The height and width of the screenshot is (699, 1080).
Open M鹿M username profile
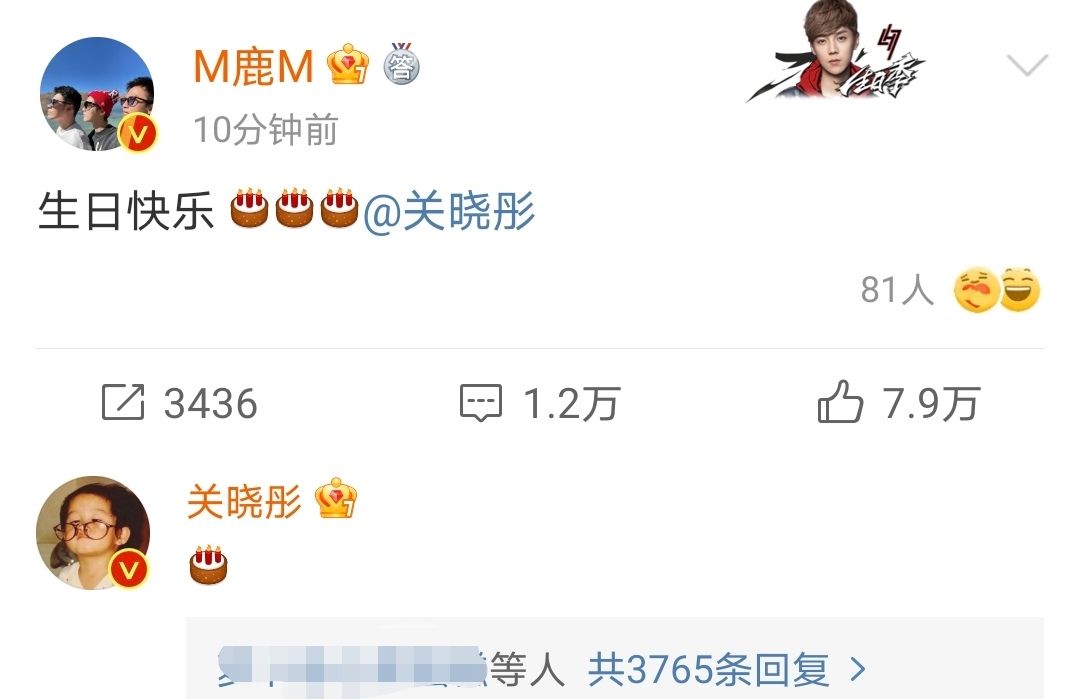pos(253,67)
